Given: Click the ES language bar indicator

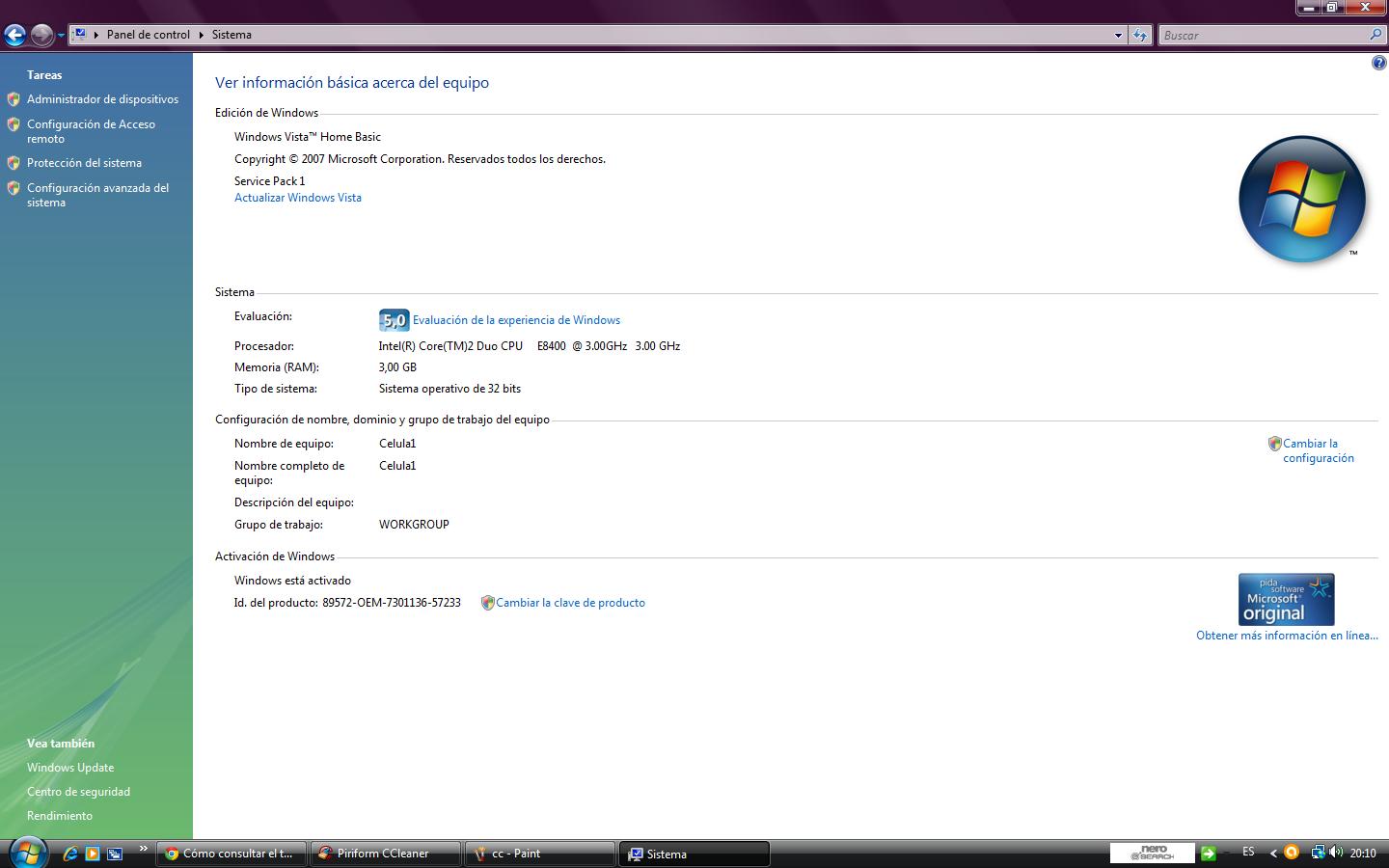Looking at the screenshot, I should 1248,853.
